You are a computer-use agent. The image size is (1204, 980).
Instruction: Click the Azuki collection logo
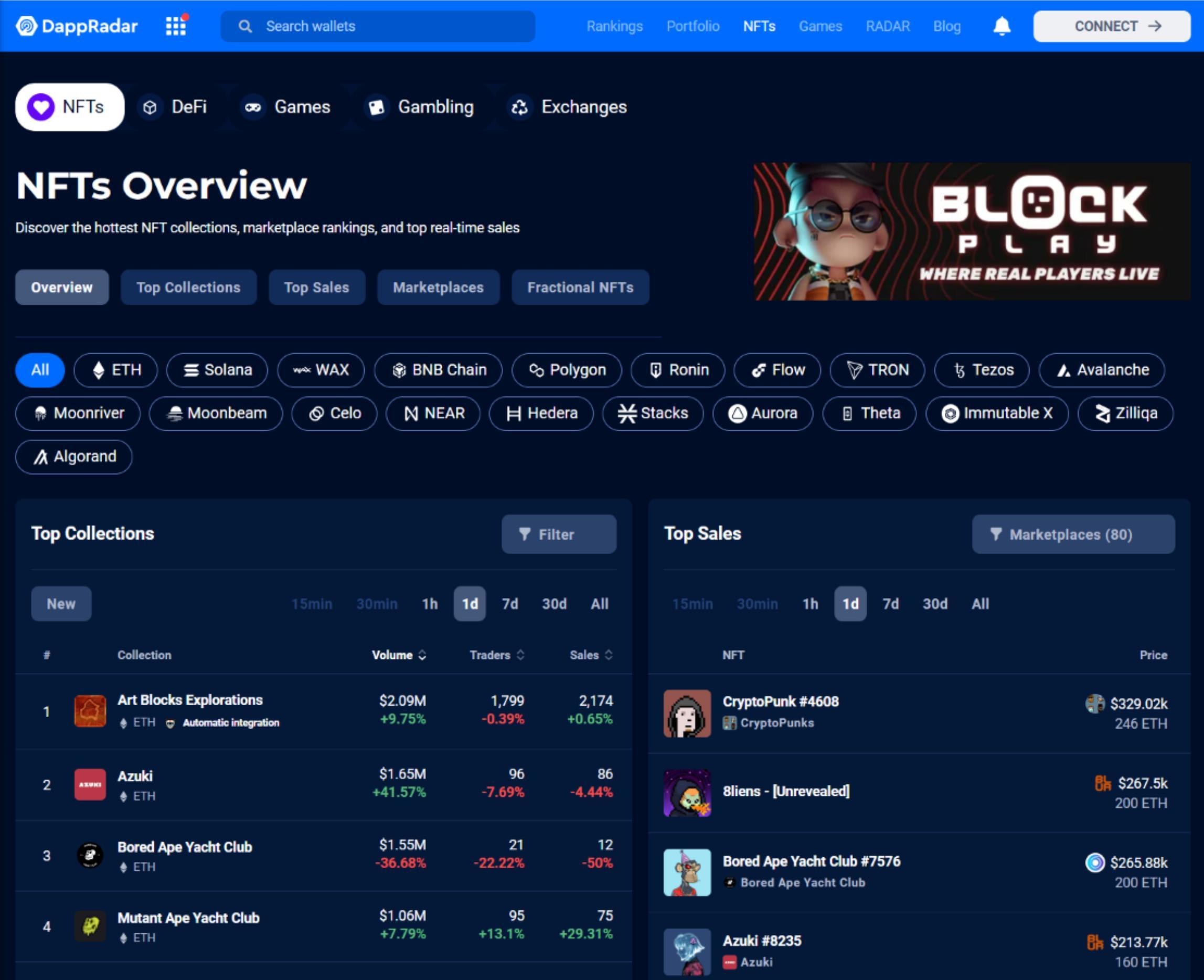[90, 784]
